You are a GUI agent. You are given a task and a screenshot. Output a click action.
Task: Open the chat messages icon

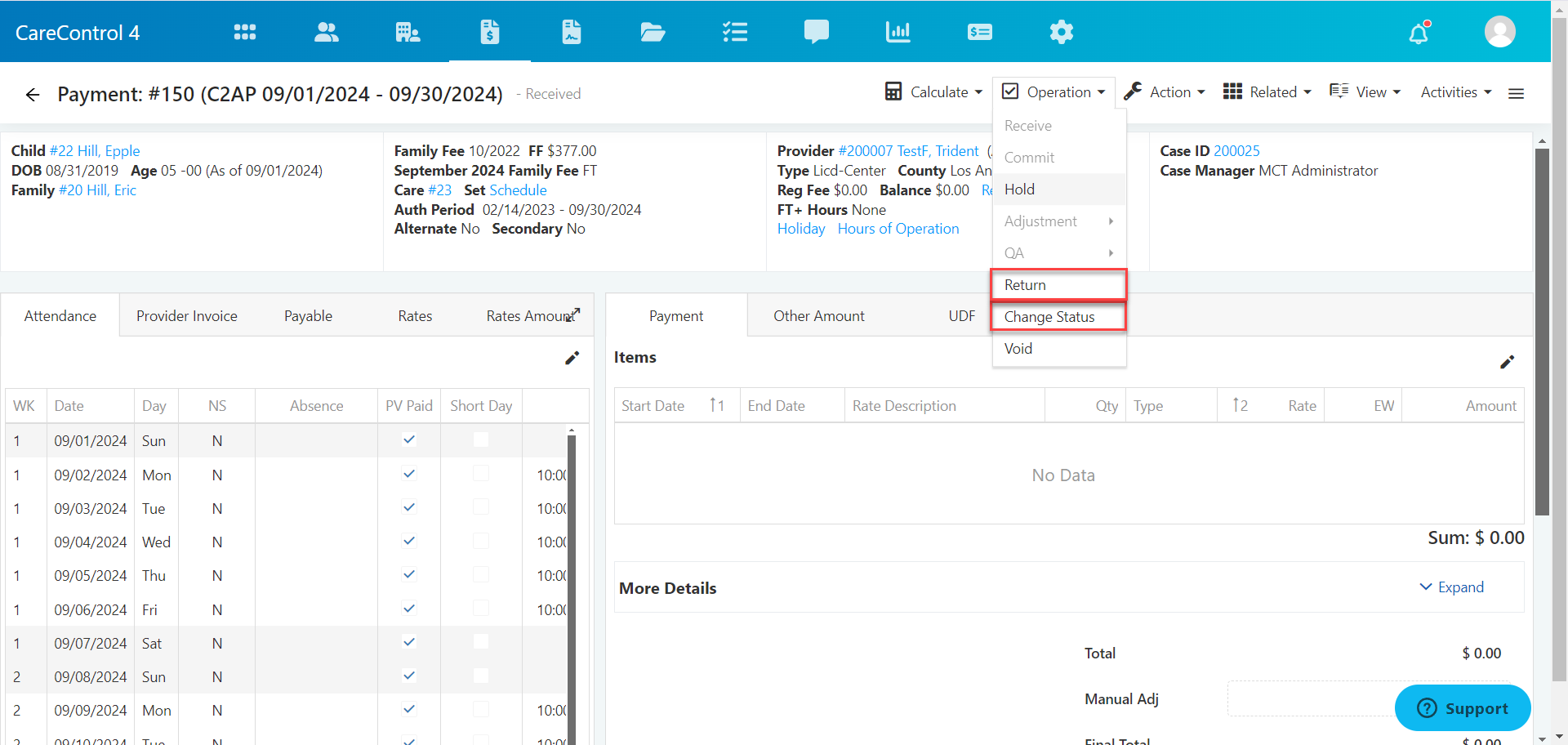pos(816,31)
